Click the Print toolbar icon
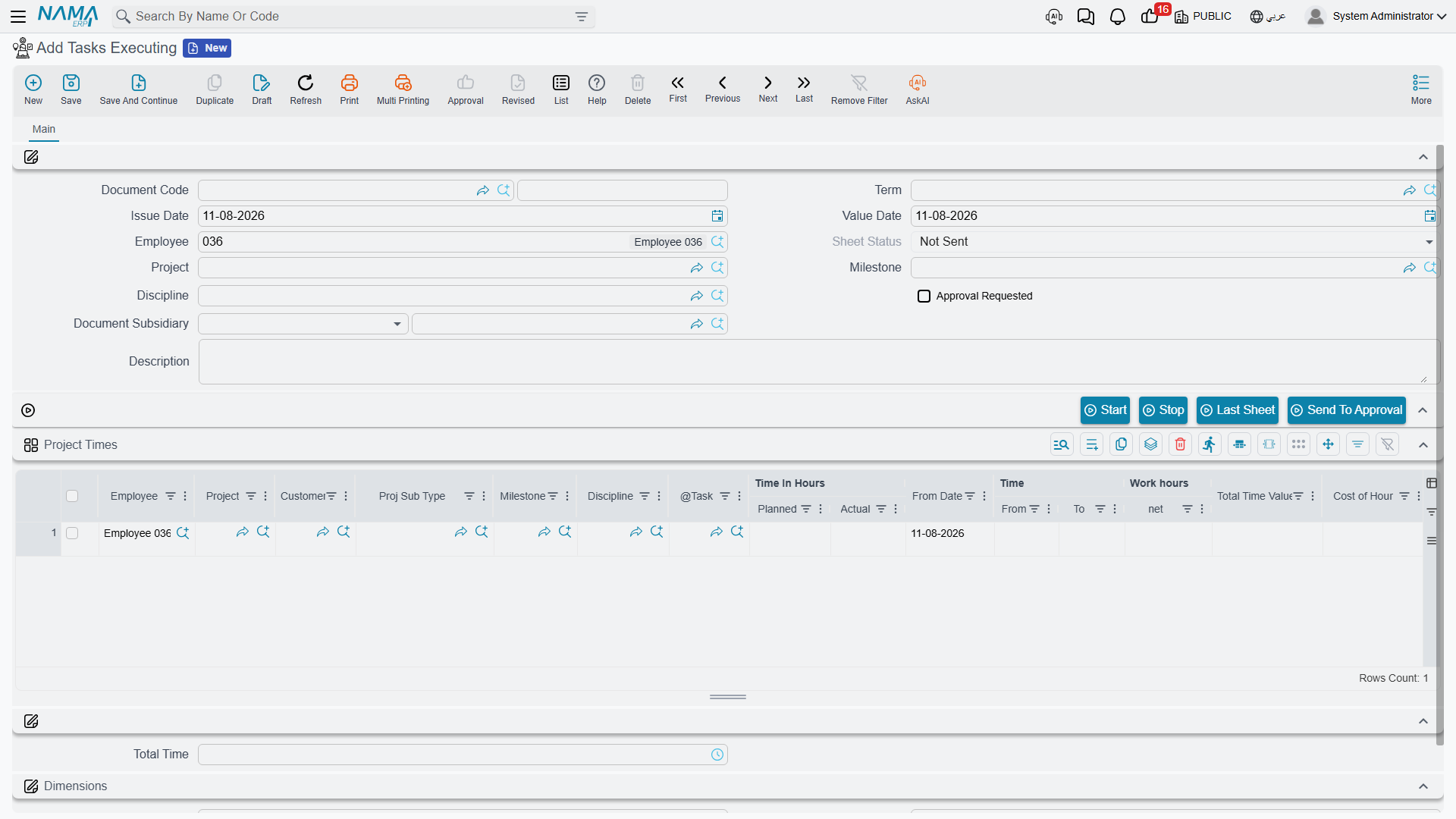 [x=350, y=83]
